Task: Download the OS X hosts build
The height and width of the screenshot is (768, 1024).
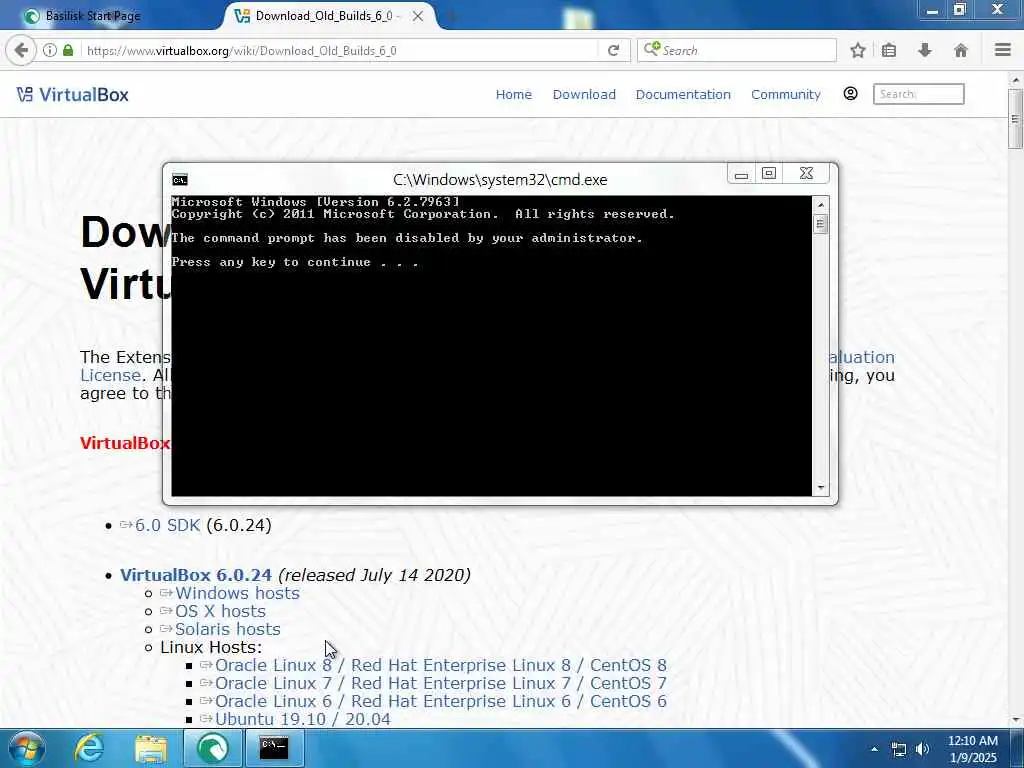Action: pyautogui.click(x=220, y=611)
